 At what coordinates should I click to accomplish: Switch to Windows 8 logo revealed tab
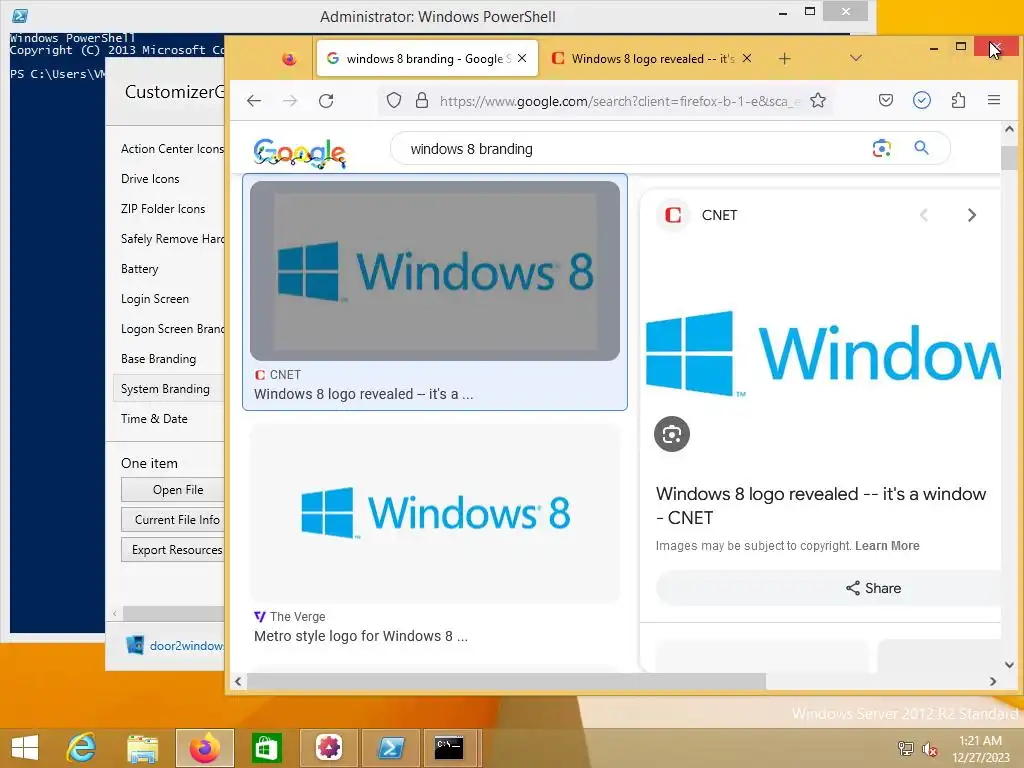[652, 59]
